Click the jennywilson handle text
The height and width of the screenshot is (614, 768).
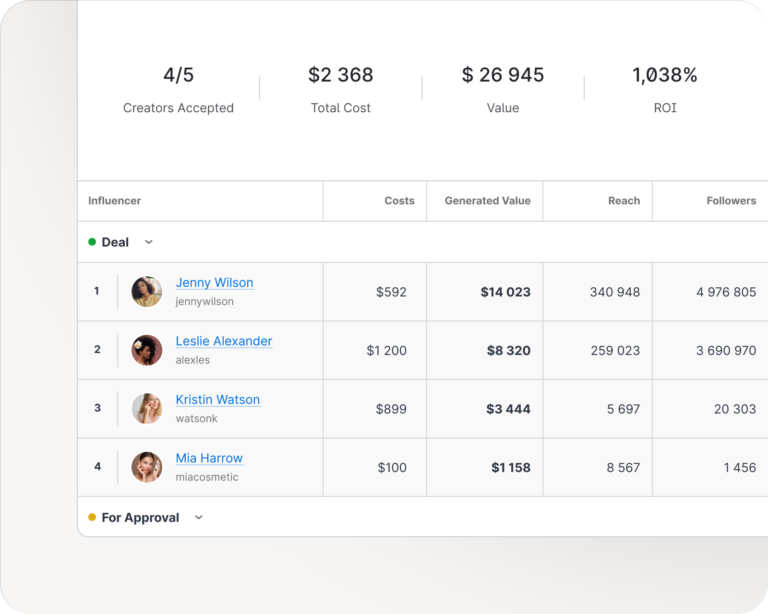pyautogui.click(x=204, y=302)
